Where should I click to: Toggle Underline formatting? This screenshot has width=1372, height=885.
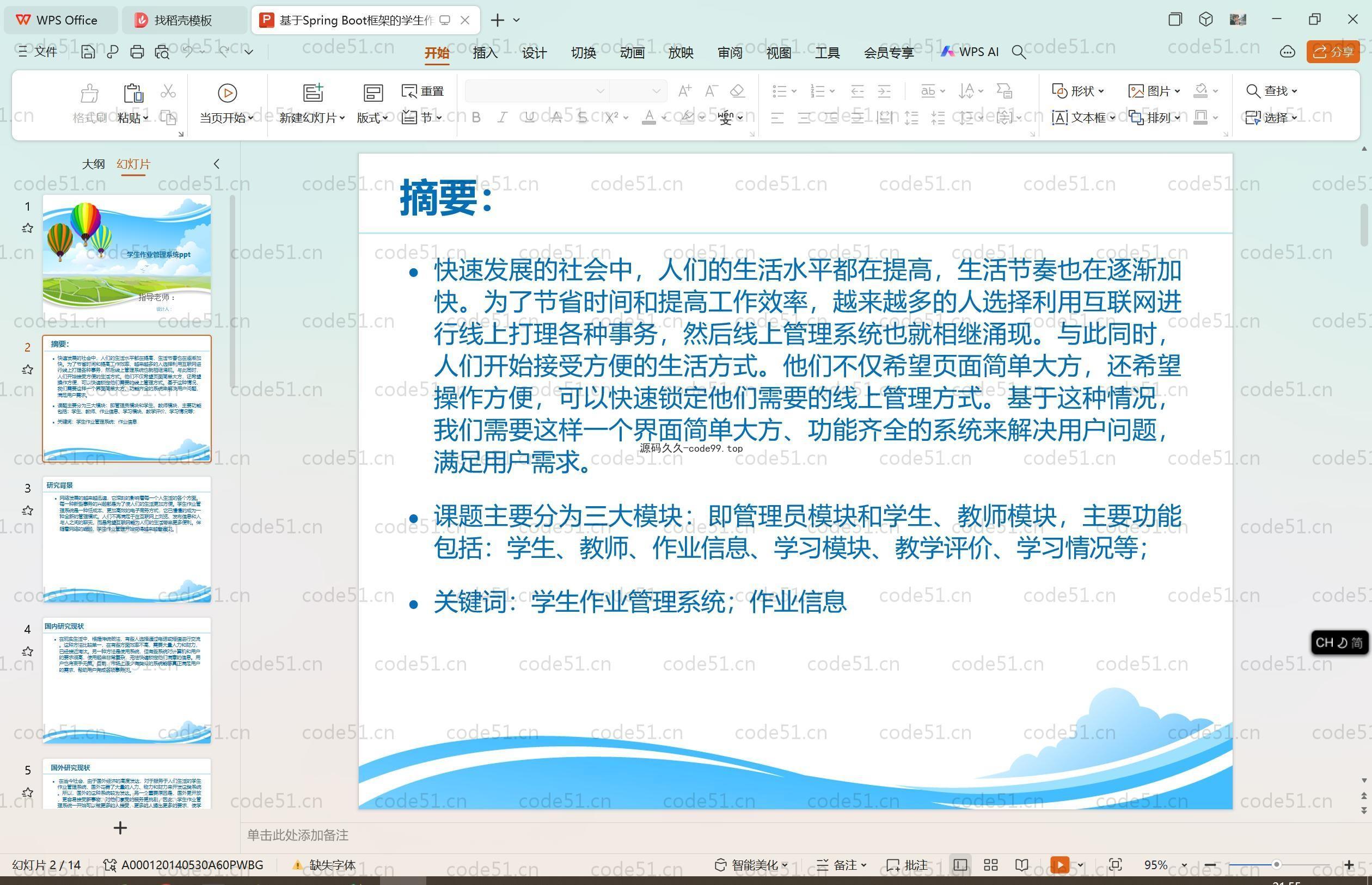pos(529,117)
